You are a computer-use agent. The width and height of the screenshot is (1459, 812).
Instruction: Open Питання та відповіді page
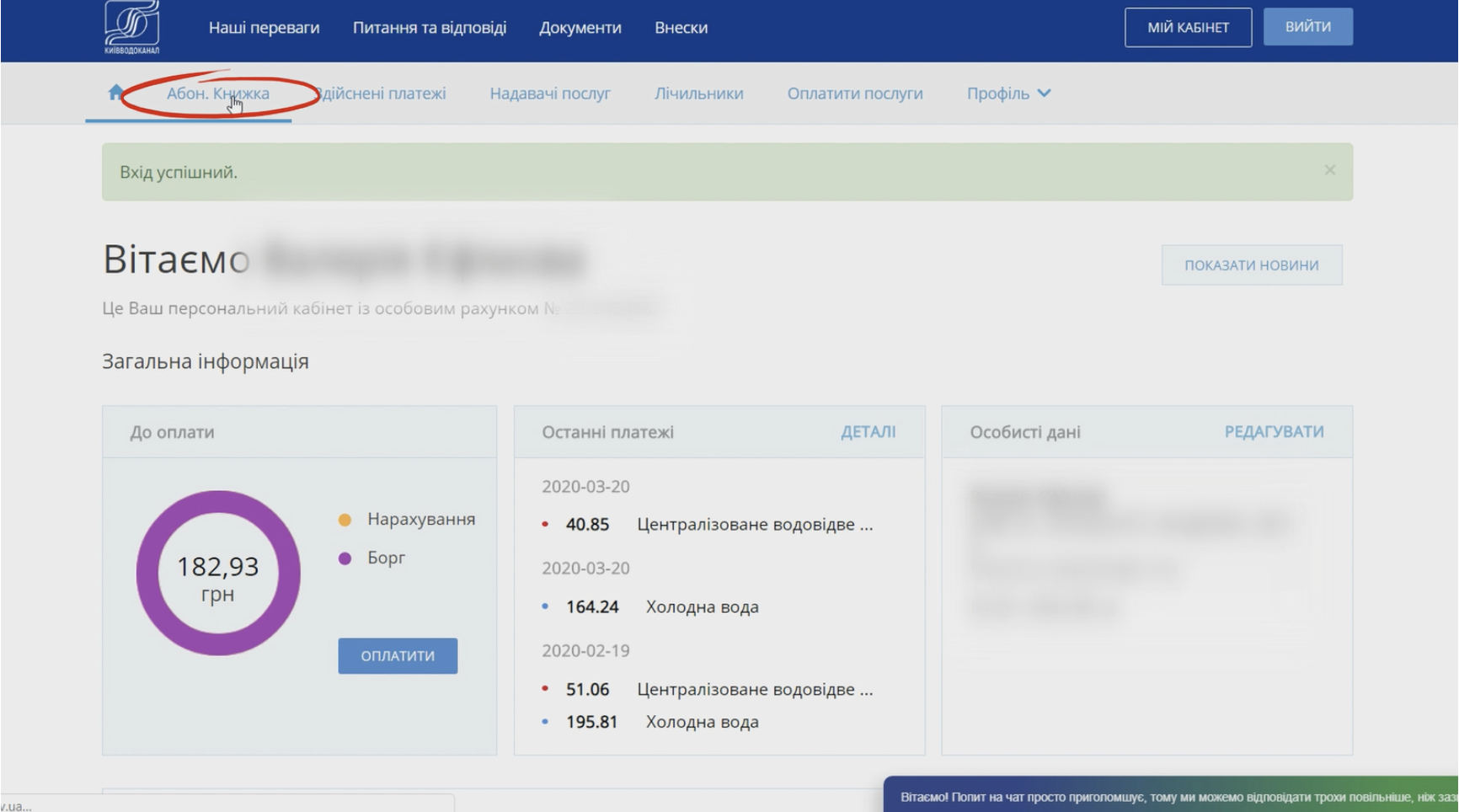tap(430, 28)
